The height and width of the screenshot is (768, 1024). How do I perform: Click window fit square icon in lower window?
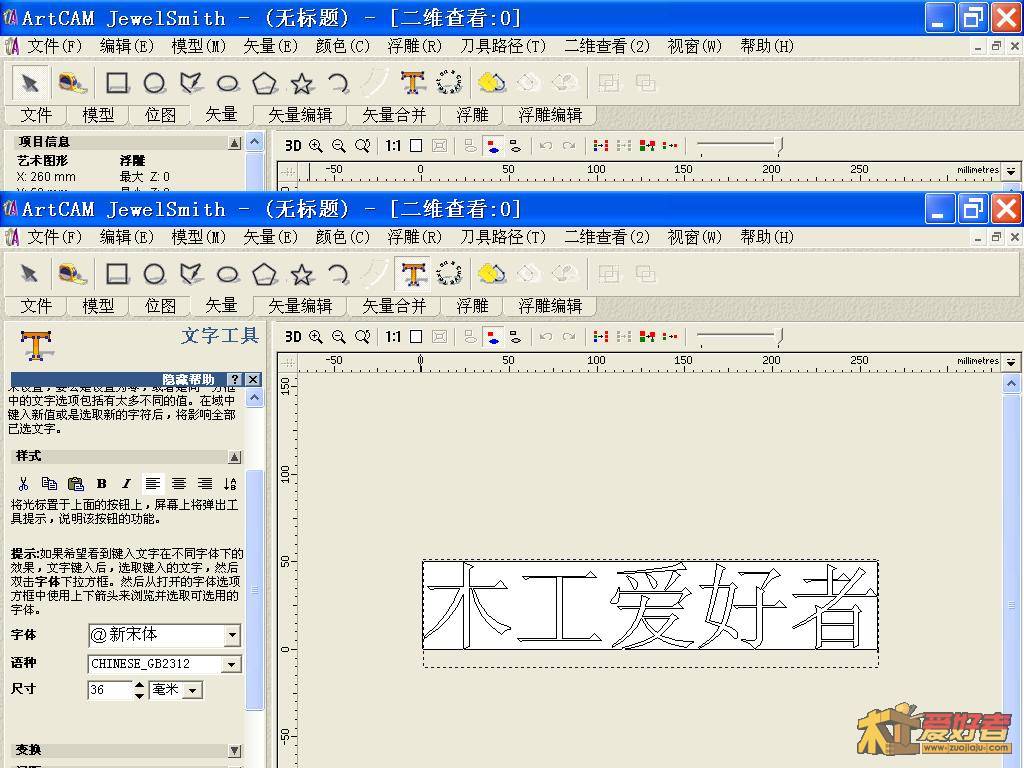click(x=416, y=337)
